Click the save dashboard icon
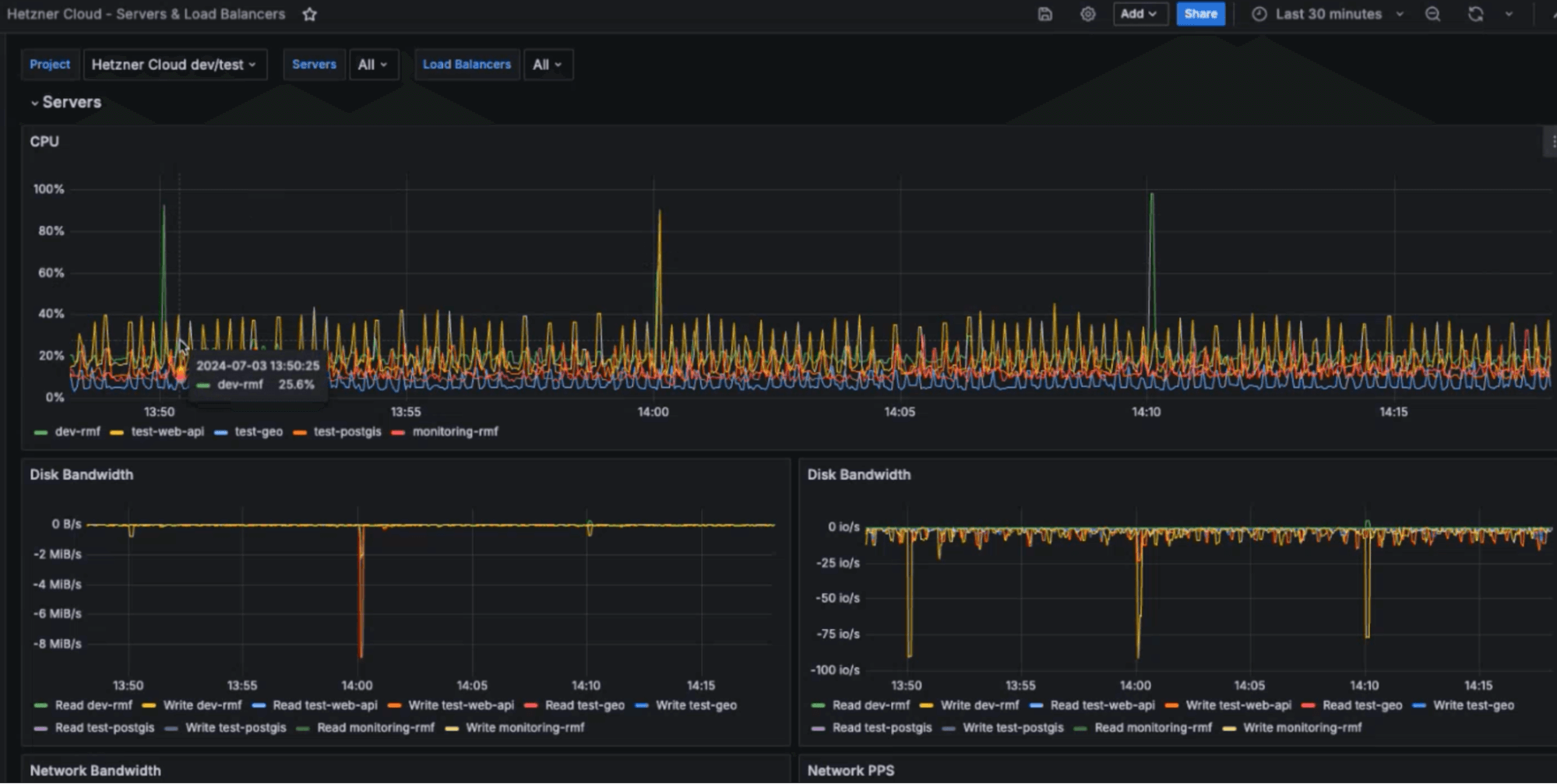Image resolution: width=1557 pixels, height=784 pixels. point(1045,14)
